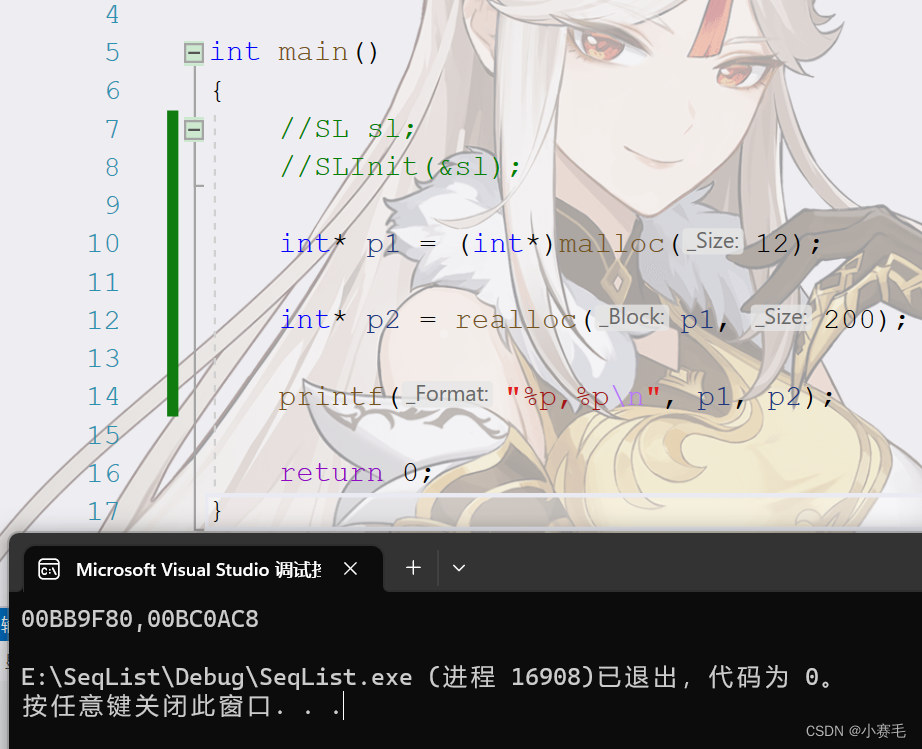Click the console icon on the terminal tab

point(49,569)
